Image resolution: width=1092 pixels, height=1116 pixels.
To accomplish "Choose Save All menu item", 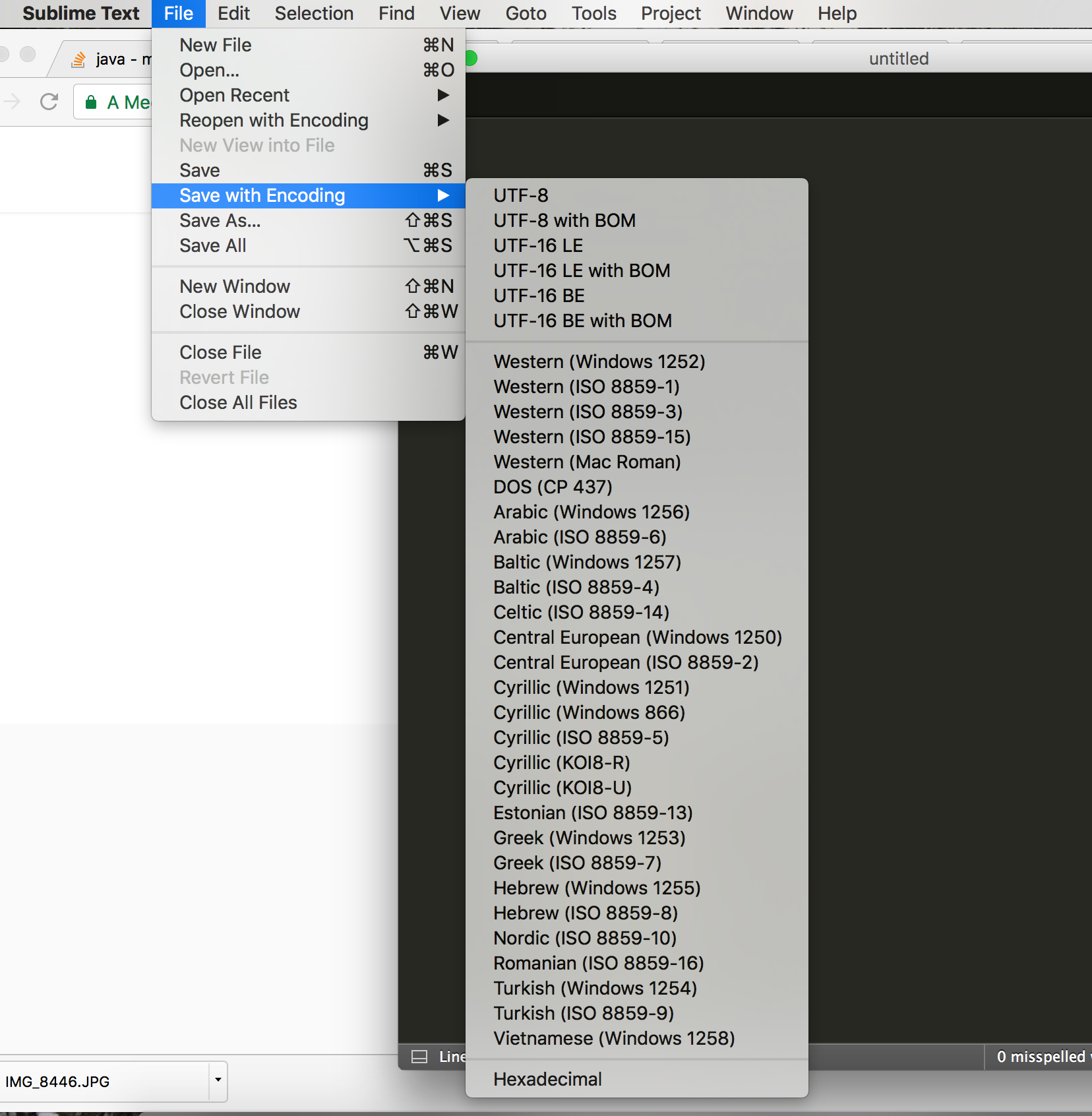I will click(x=308, y=245).
